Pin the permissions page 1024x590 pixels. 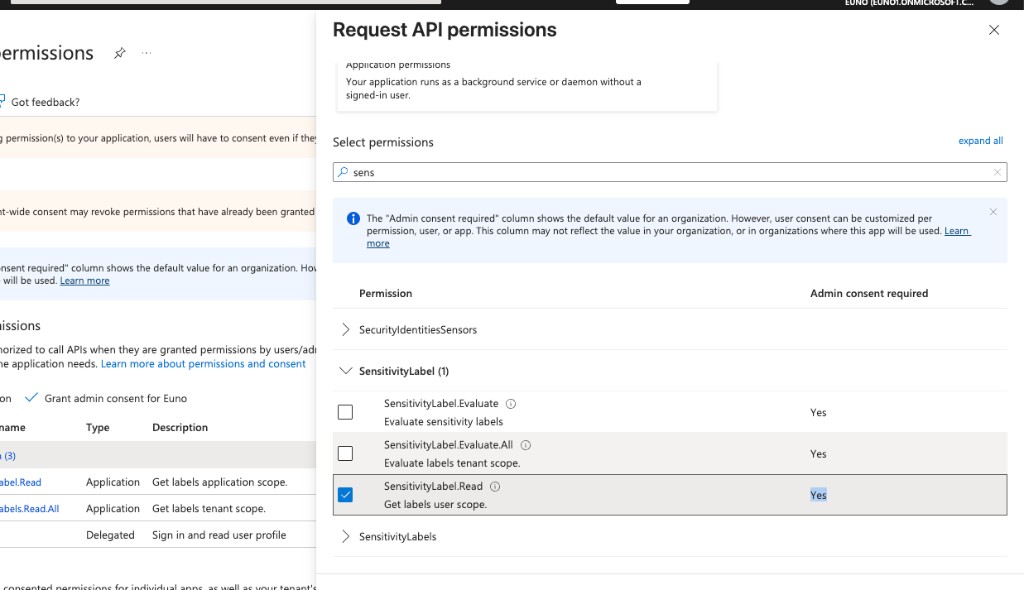(120, 53)
